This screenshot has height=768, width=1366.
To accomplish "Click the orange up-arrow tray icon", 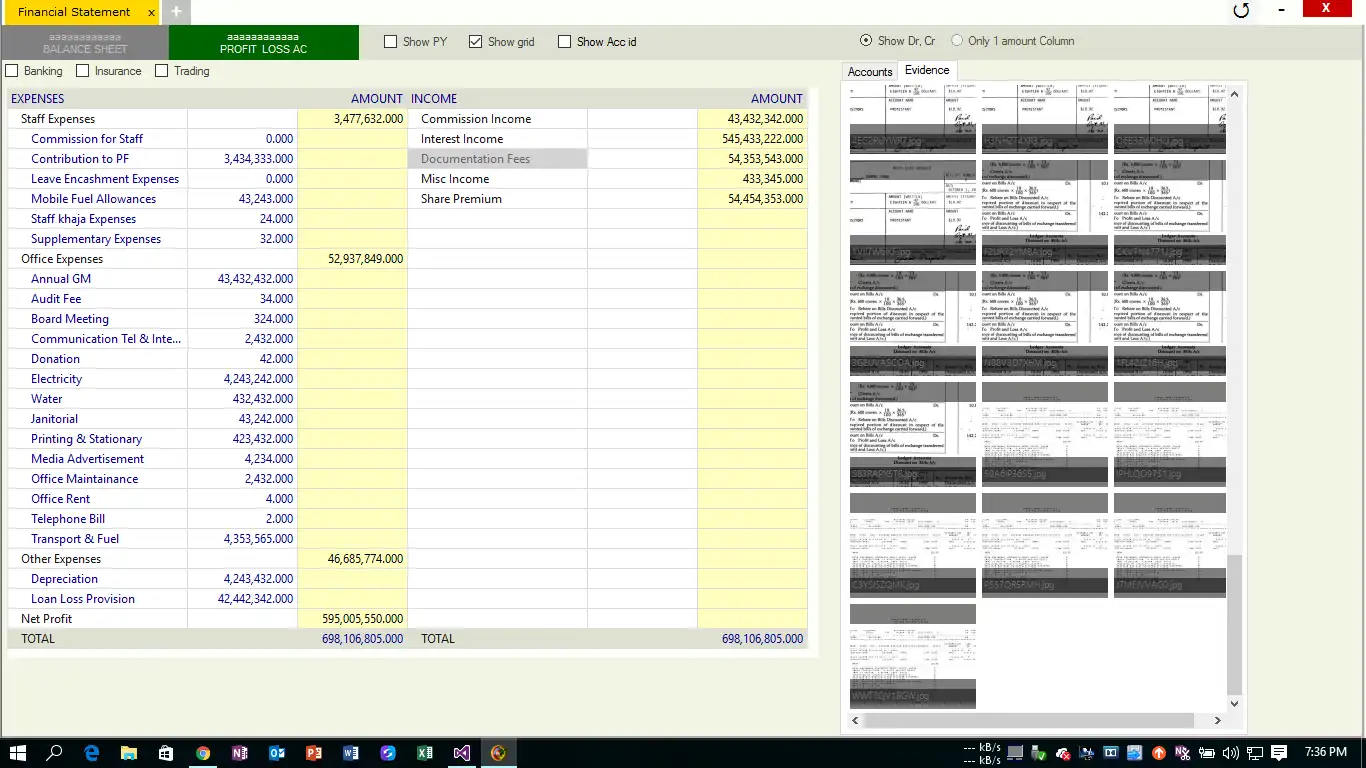I will 1159,753.
